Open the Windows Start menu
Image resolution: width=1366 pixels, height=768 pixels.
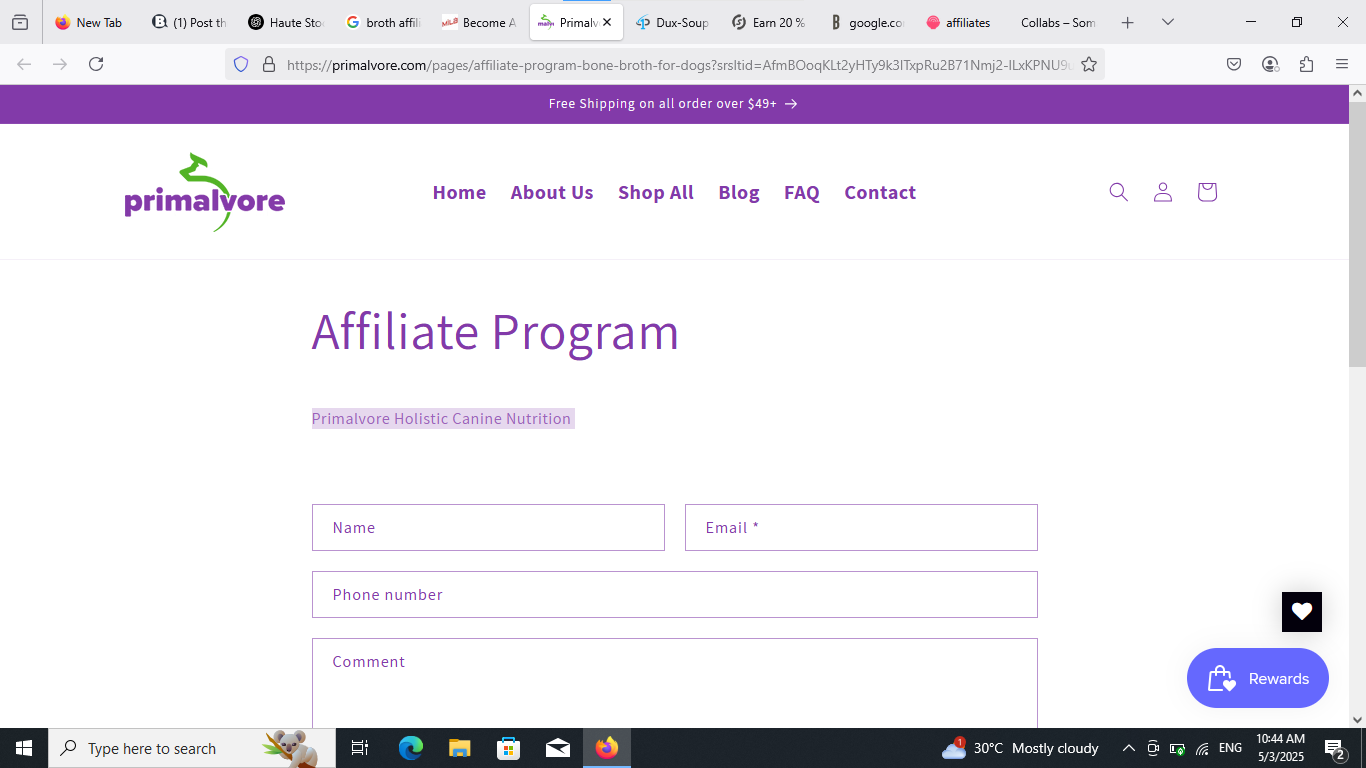click(x=24, y=748)
